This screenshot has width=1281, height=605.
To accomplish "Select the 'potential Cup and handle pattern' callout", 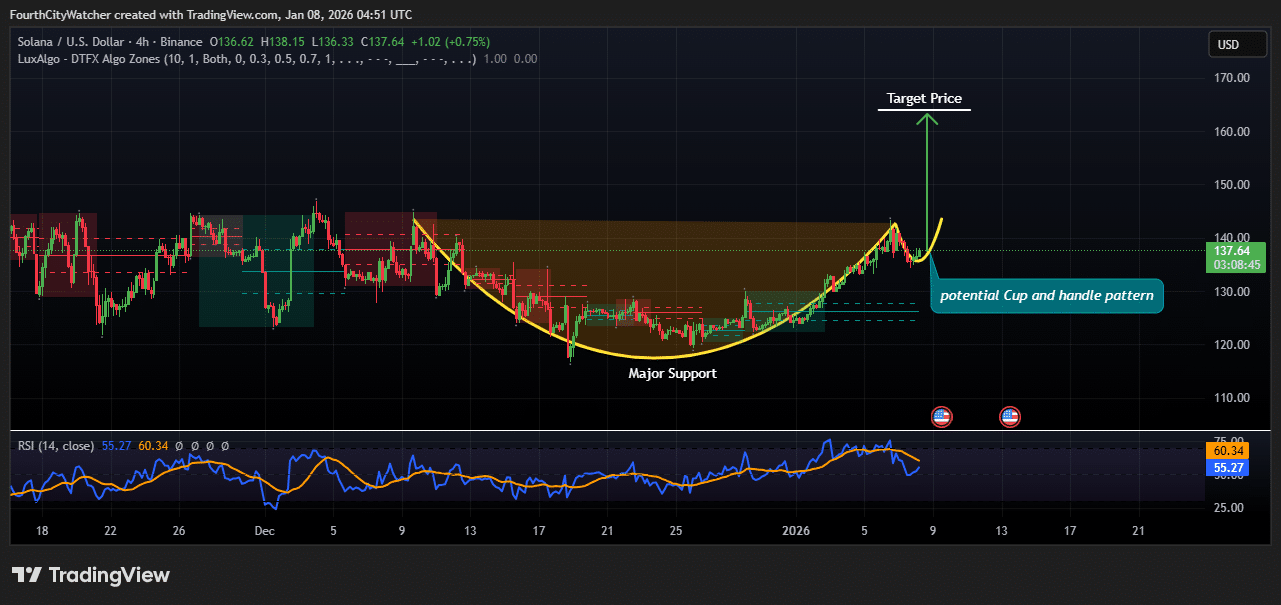I will coord(1046,296).
